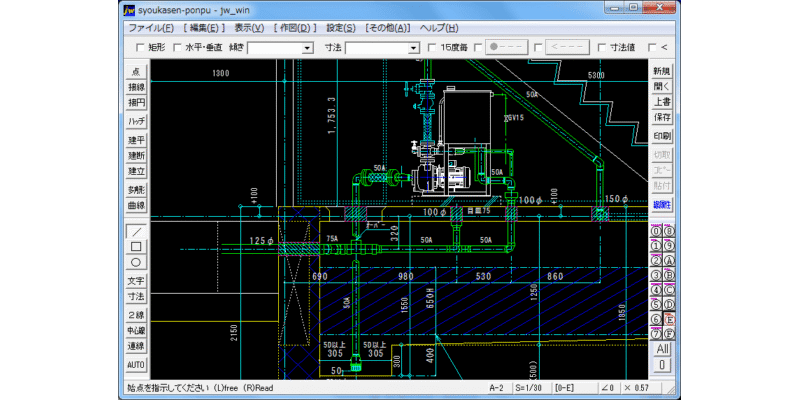This screenshot has width=800, height=400.
Task: Toggle layer 4 button
Action: point(656,290)
